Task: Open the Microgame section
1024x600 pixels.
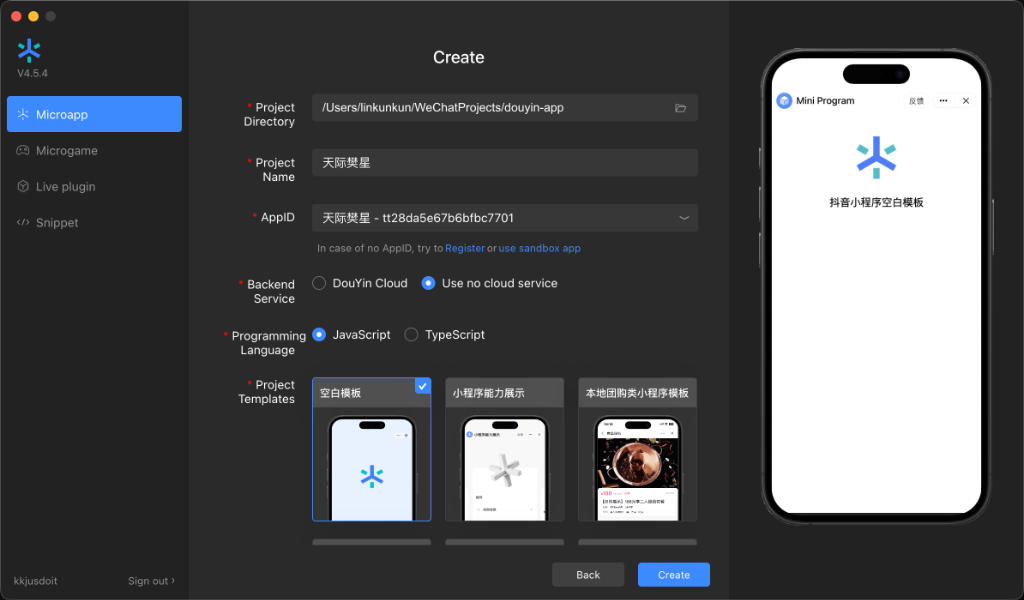Action: [x=94, y=150]
